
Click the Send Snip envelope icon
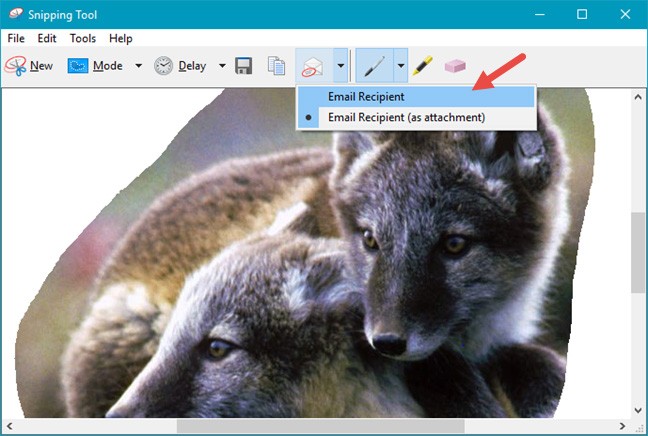coord(313,66)
